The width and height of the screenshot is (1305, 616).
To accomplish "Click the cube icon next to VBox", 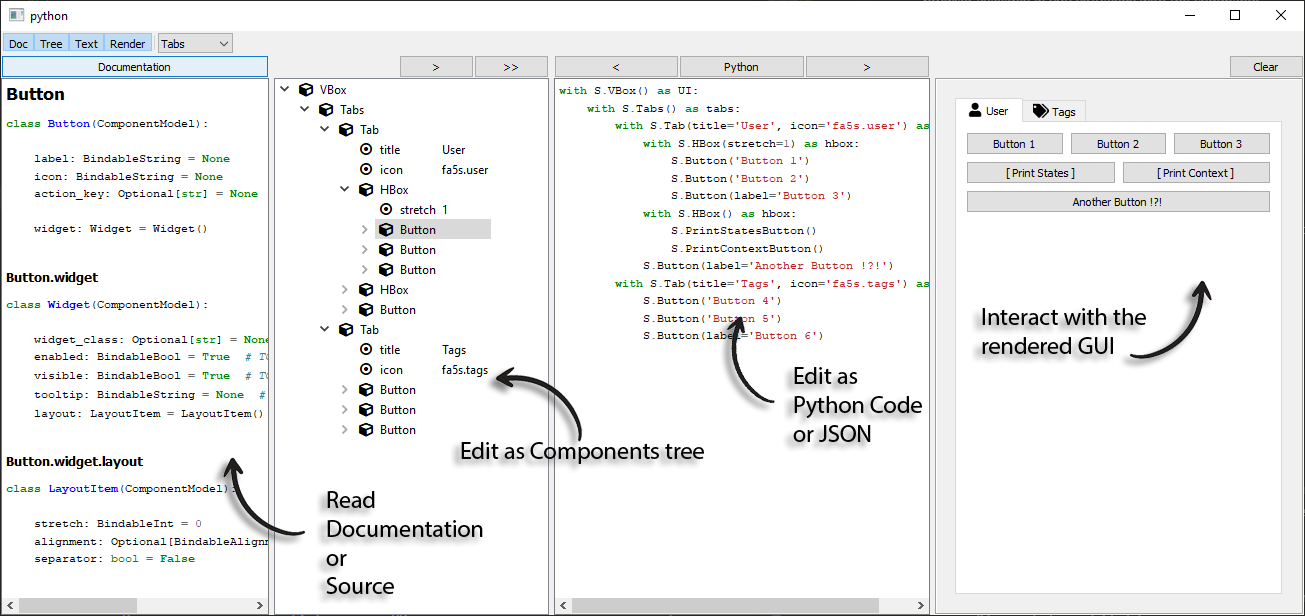I will coord(306,90).
